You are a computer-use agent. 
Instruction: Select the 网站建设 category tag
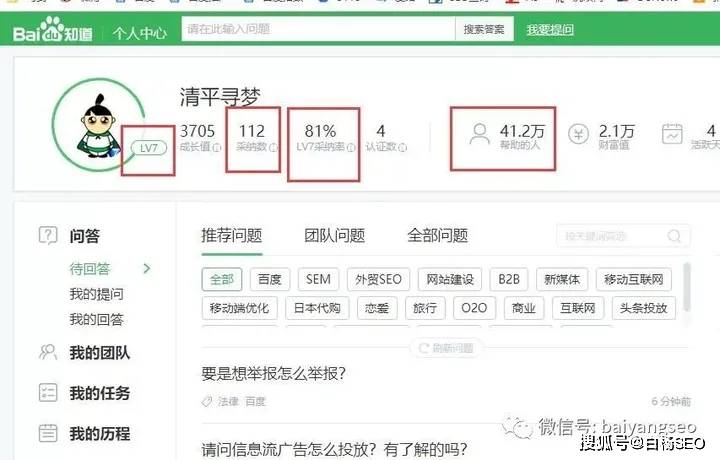(450, 279)
